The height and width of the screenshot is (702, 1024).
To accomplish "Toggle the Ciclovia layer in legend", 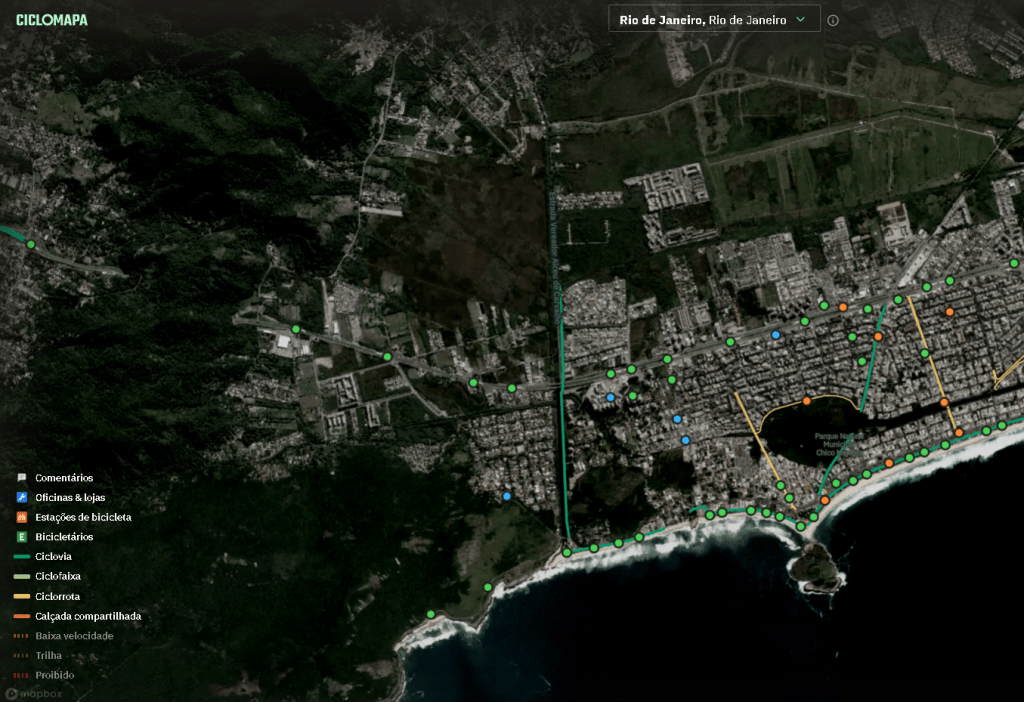I will (x=53, y=557).
